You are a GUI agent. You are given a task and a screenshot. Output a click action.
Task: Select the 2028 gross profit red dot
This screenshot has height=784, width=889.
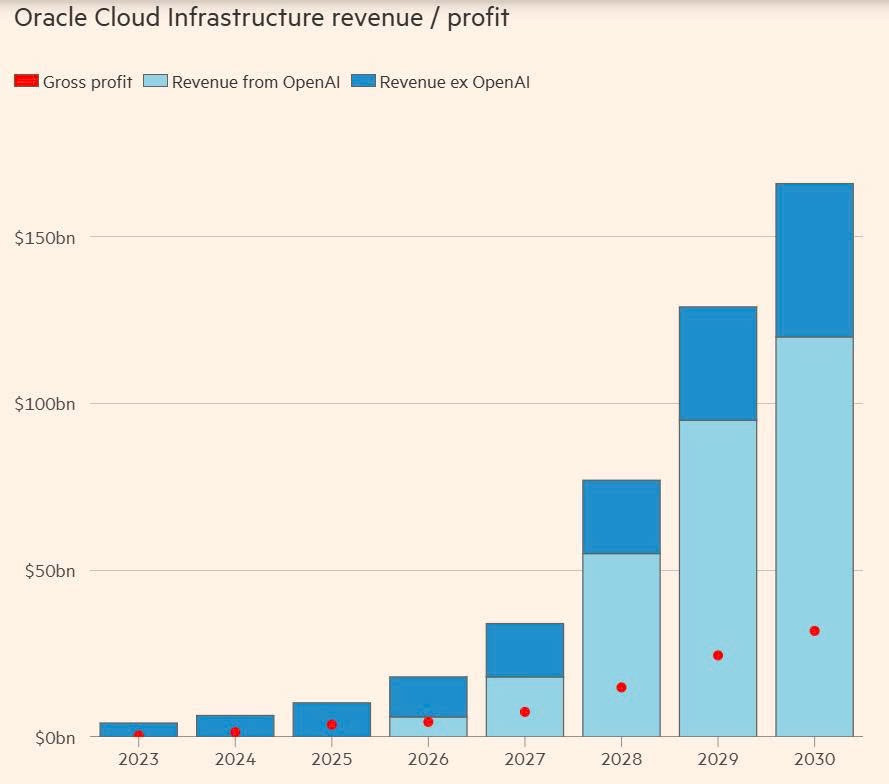621,687
